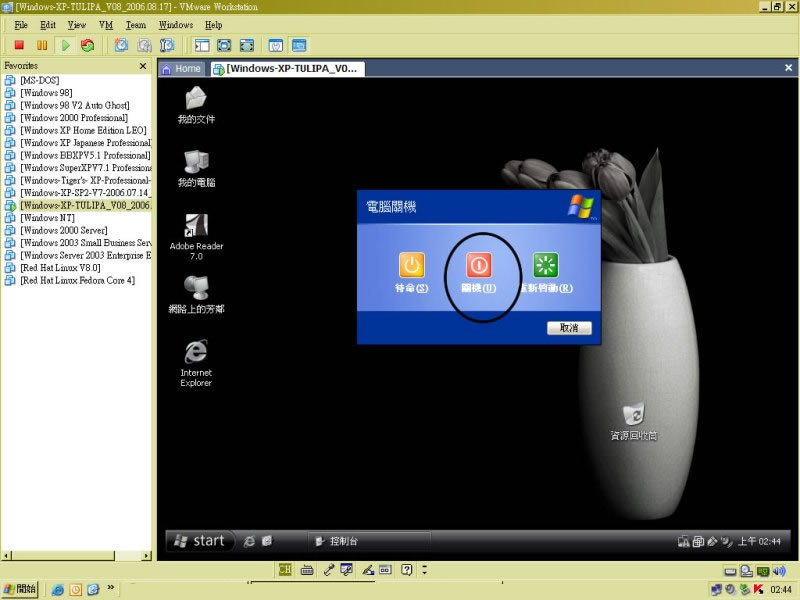Click the Summary view toolbar icon
This screenshot has width=800, height=600.
point(276,45)
